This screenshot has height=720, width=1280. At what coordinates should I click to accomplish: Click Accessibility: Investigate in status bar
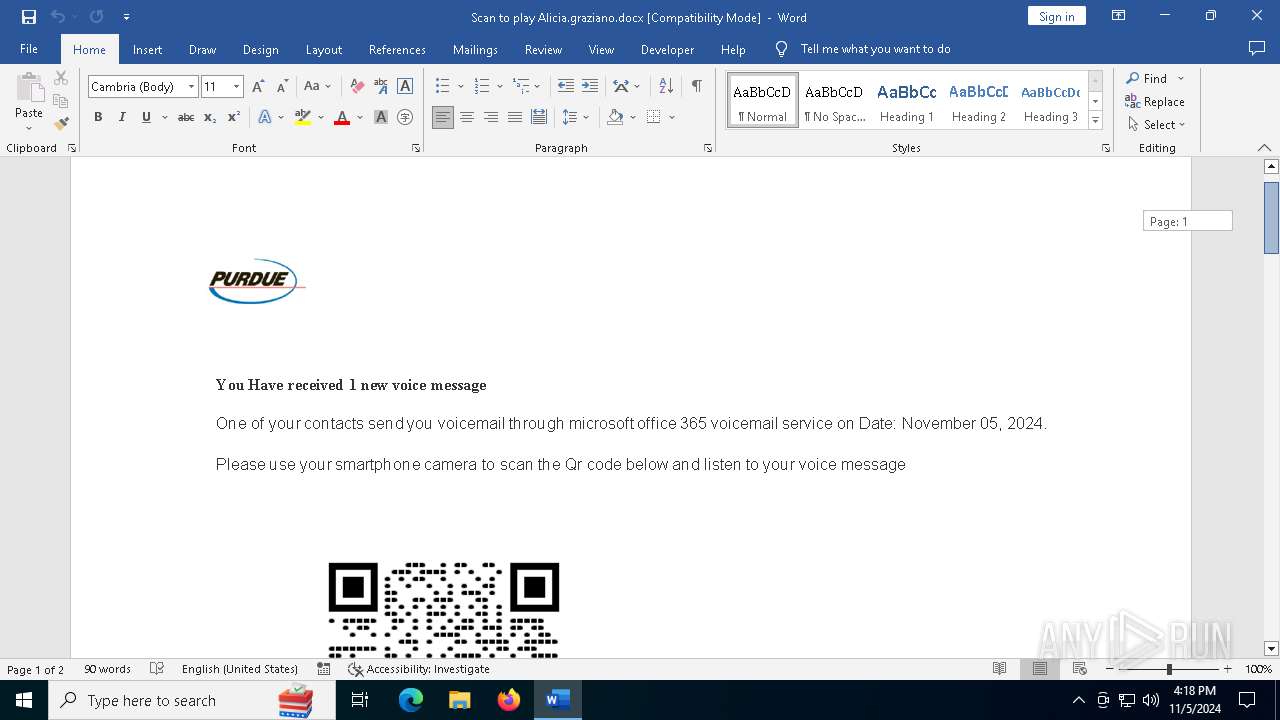(418, 669)
